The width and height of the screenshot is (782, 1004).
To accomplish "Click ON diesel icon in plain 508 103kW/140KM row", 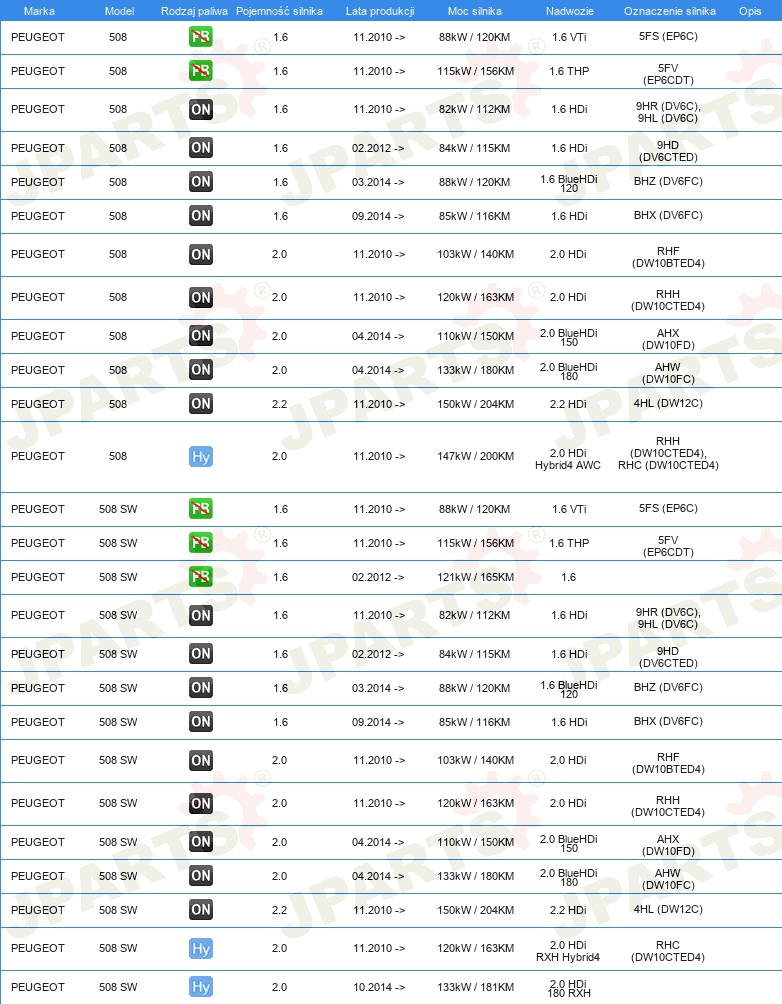I will pos(200,254).
